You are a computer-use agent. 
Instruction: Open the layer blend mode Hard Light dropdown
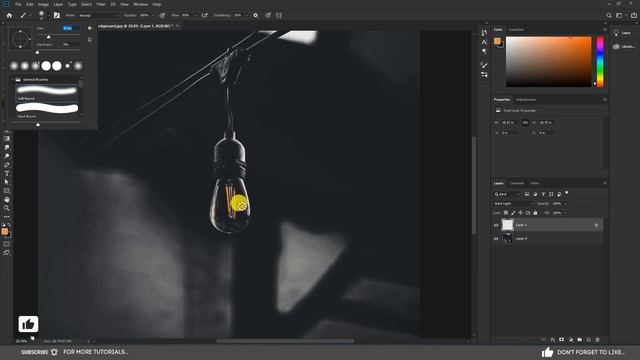[513, 204]
